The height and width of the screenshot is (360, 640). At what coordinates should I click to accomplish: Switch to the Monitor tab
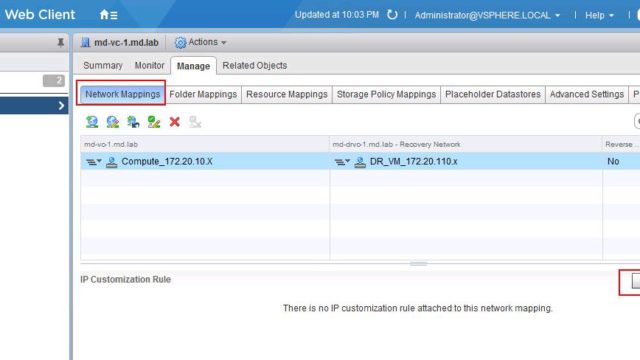click(x=149, y=65)
